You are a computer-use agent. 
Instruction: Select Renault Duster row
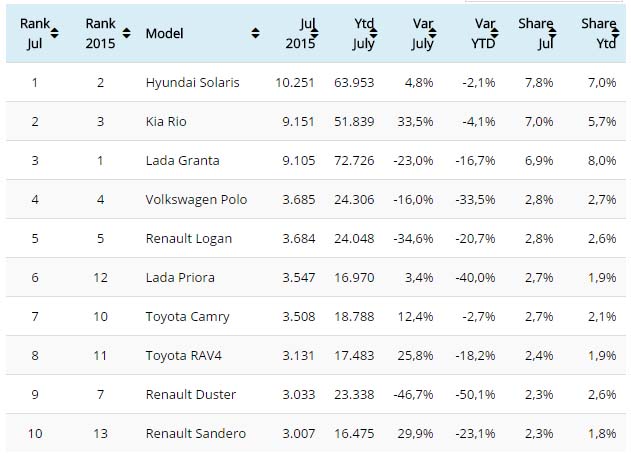click(188, 394)
